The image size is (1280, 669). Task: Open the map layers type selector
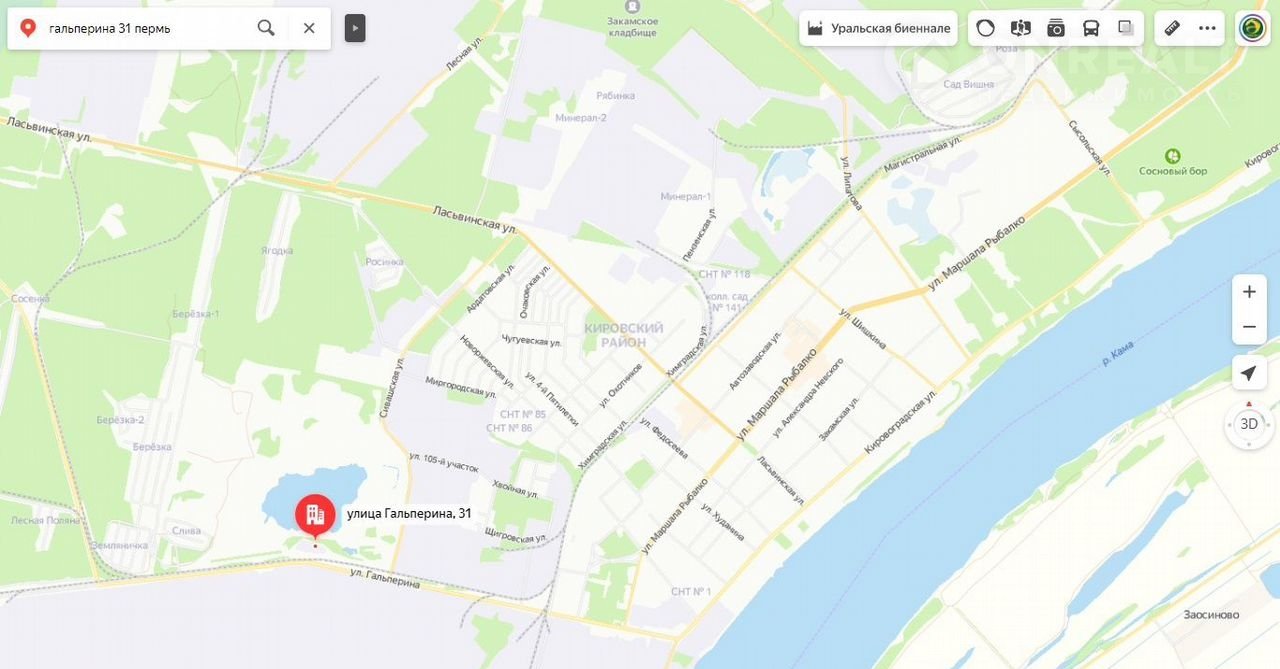1126,28
